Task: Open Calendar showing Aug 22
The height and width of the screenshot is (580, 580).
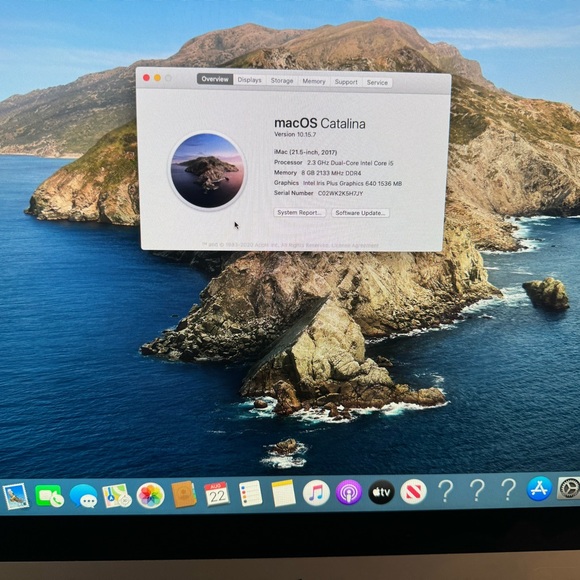Action: pyautogui.click(x=217, y=494)
